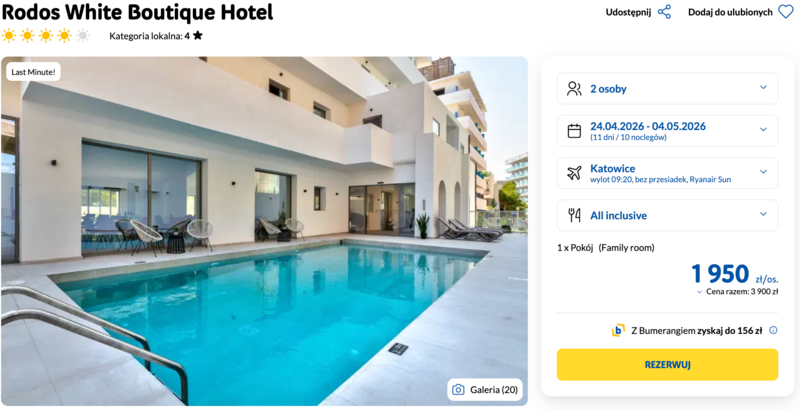This screenshot has height=410, width=800.
Task: Click the hotel pool main photo
Action: click(264, 231)
